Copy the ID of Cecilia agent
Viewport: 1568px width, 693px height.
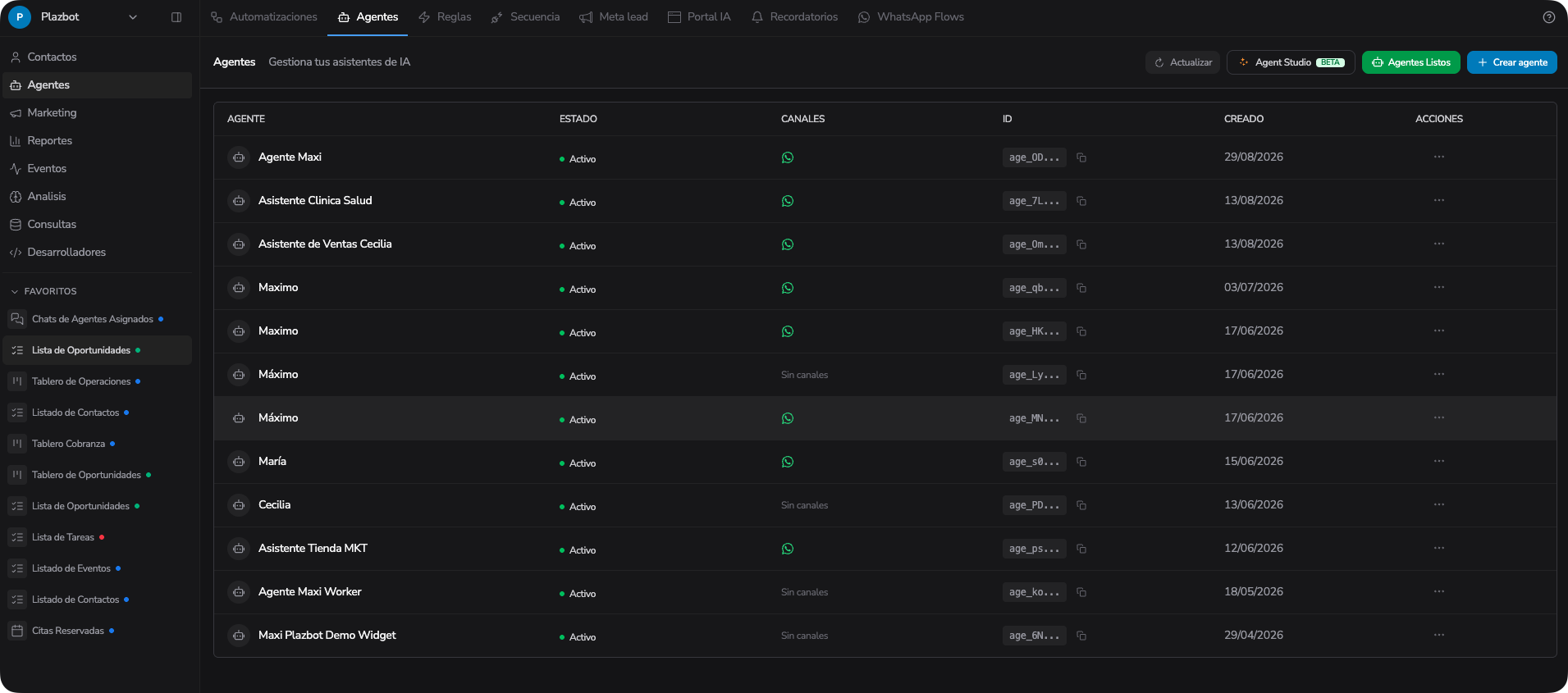point(1081,505)
